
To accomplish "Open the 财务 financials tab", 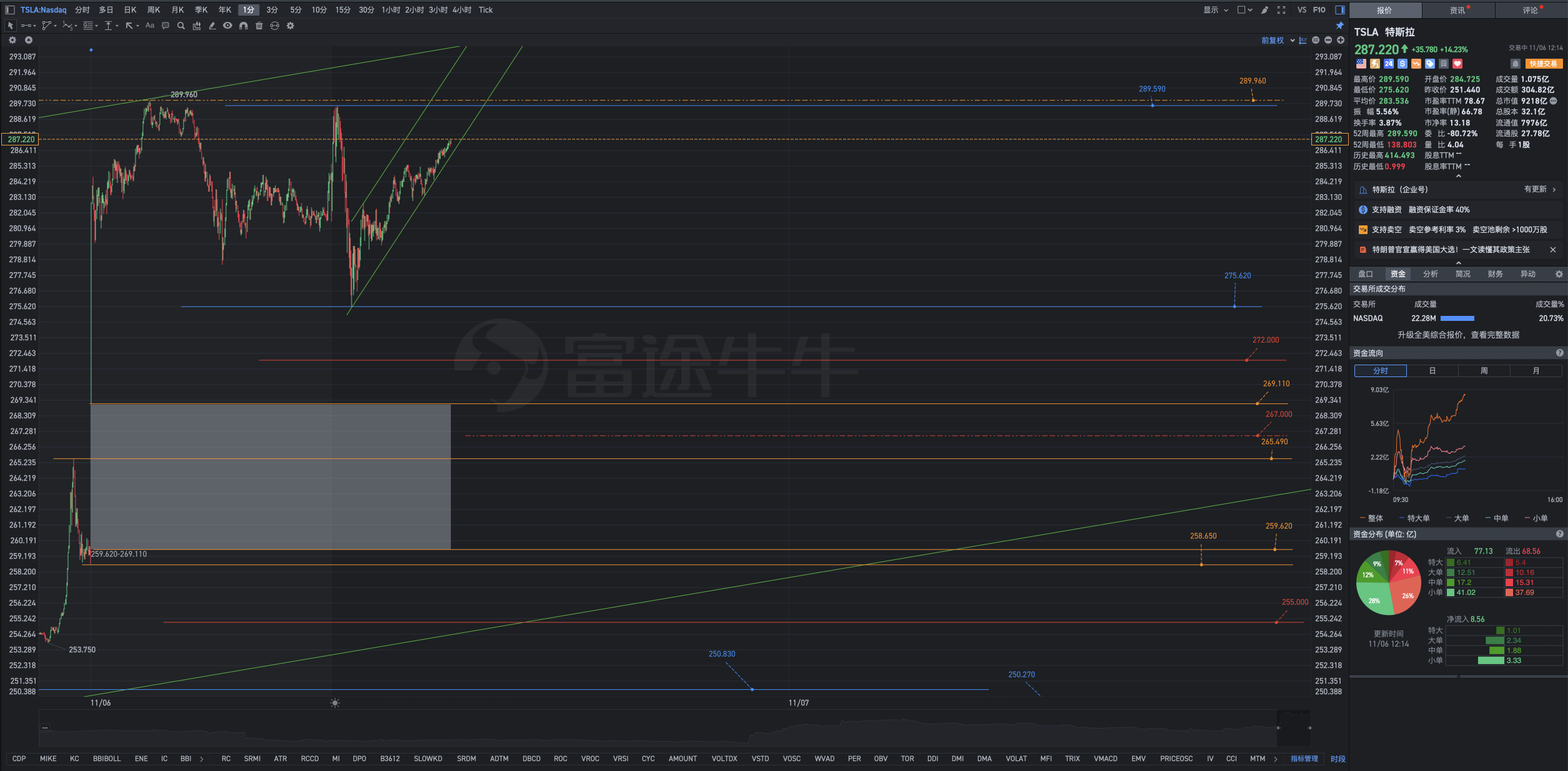I will (1496, 274).
